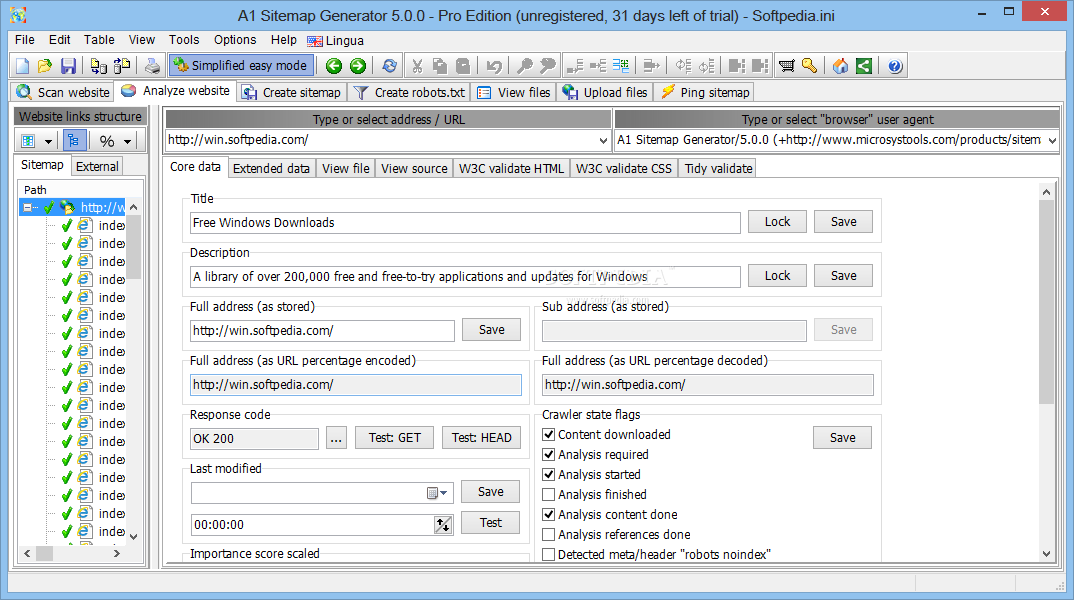Open help via blue question mark

(895, 66)
